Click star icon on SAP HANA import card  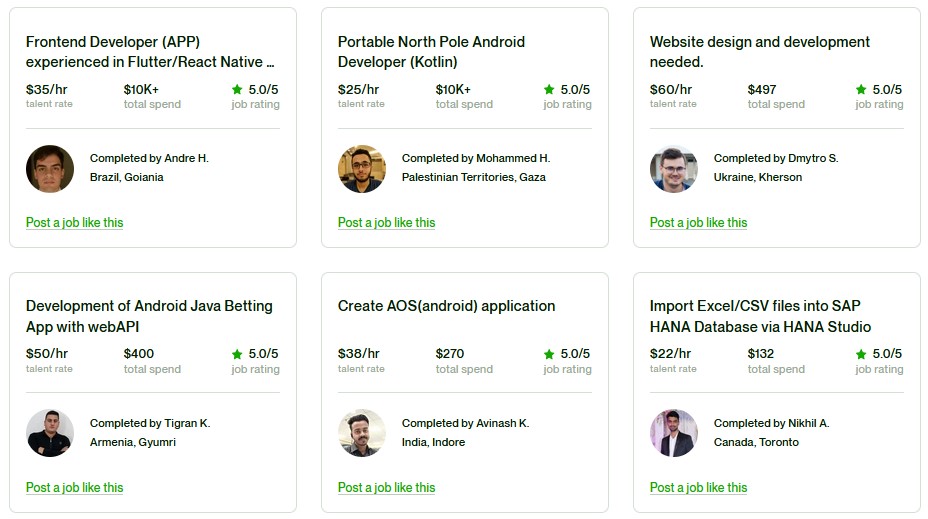(861, 354)
